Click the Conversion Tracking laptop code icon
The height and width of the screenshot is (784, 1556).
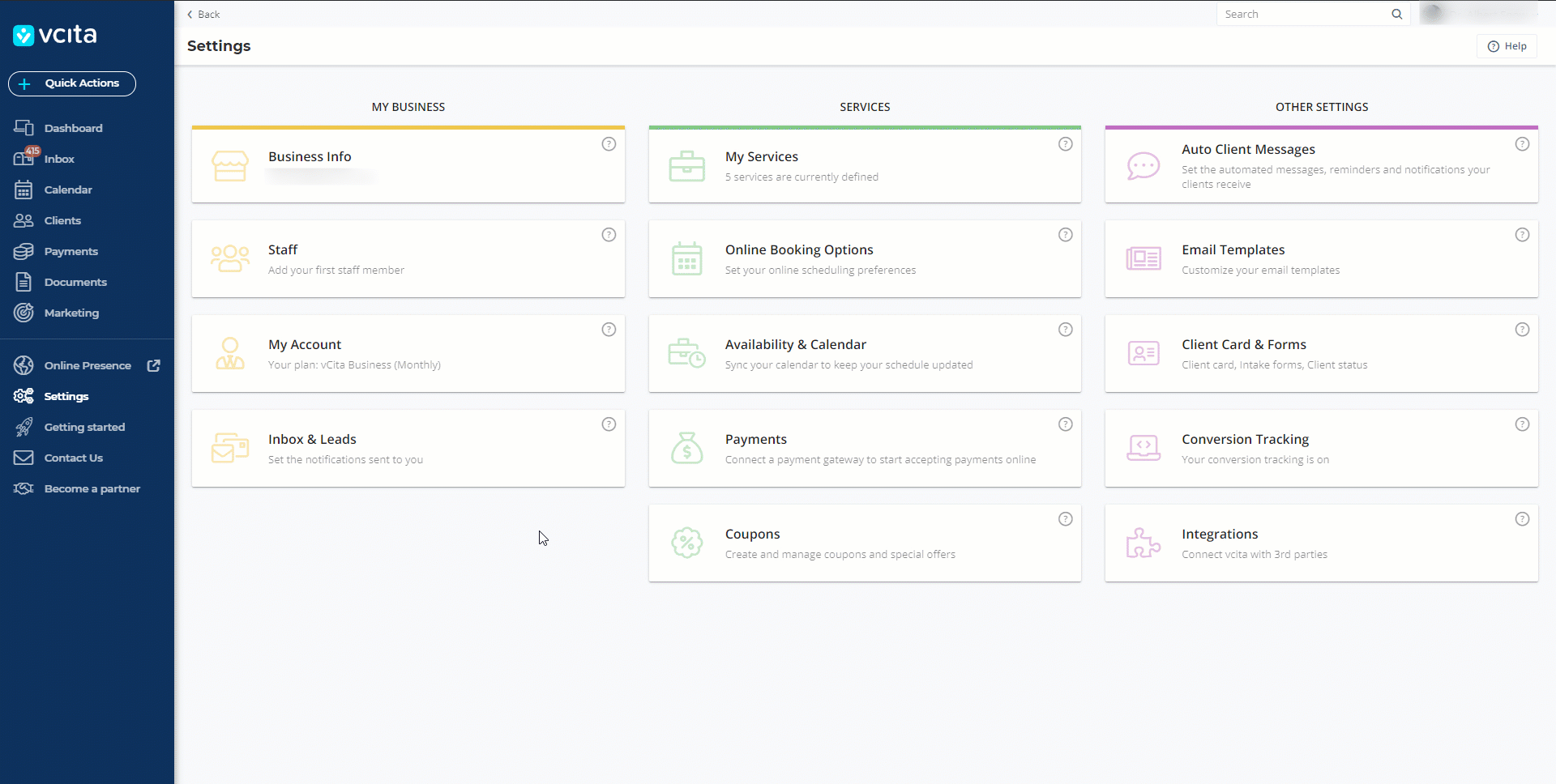(x=1143, y=448)
